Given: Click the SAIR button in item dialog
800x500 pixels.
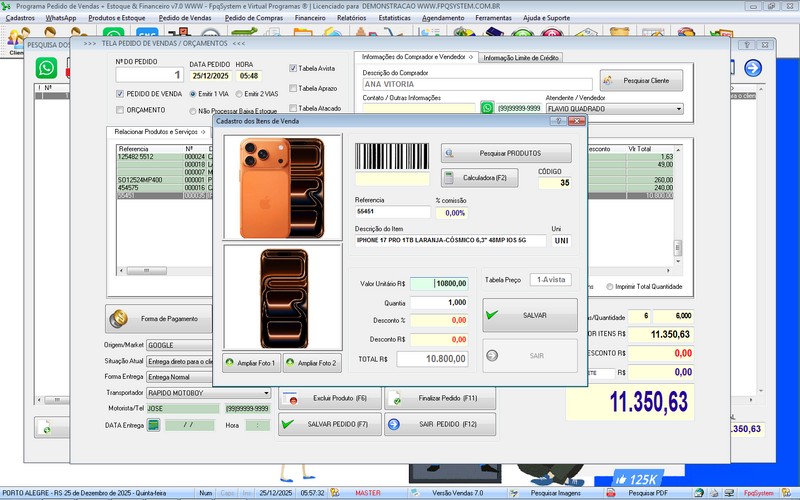Looking at the screenshot, I should click(x=530, y=356).
